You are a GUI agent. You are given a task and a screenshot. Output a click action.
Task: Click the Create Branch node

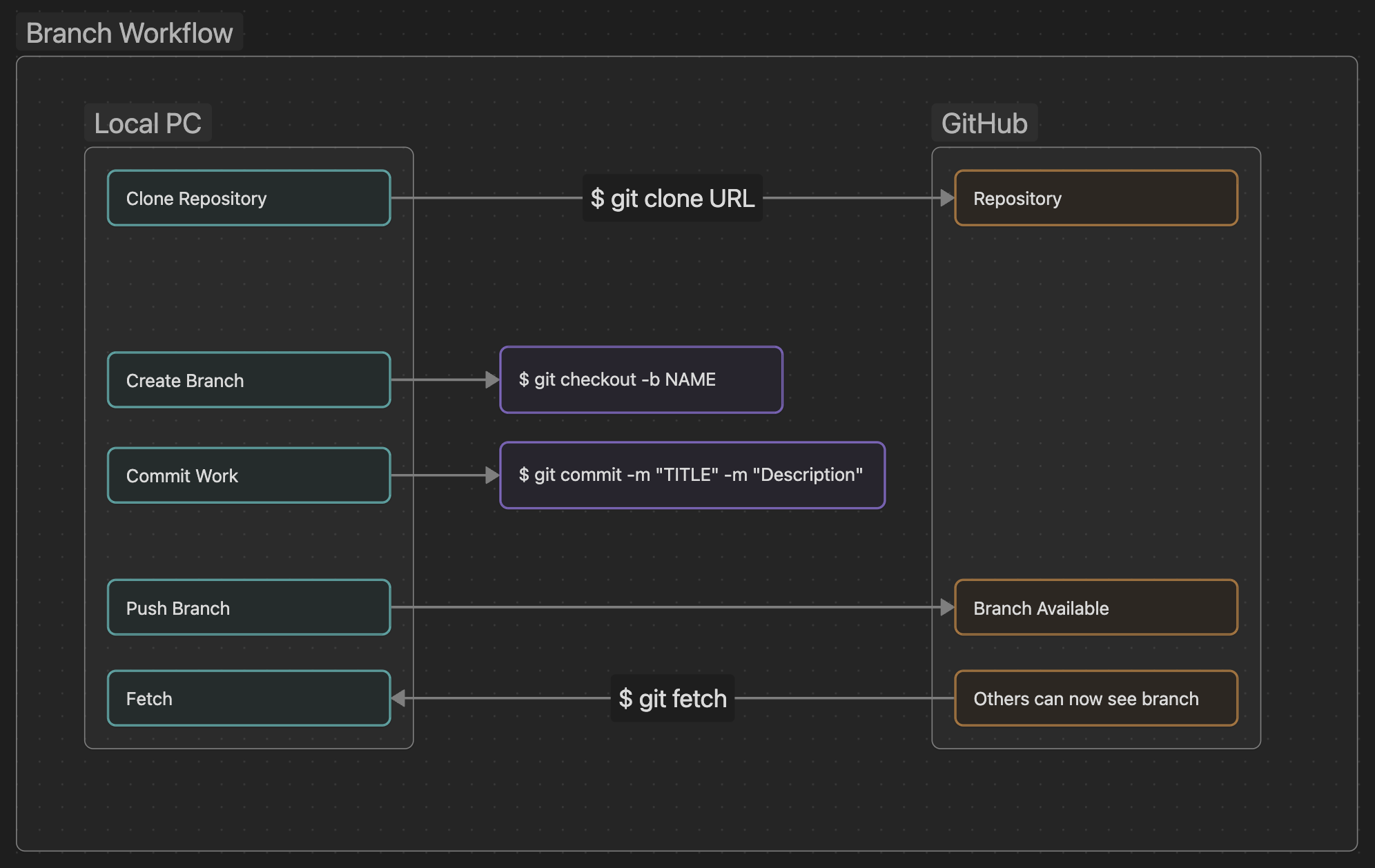pos(248,379)
